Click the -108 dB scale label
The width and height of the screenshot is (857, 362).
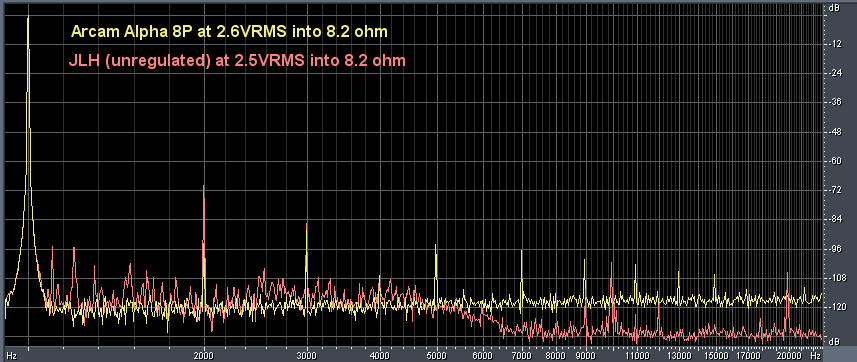click(836, 278)
